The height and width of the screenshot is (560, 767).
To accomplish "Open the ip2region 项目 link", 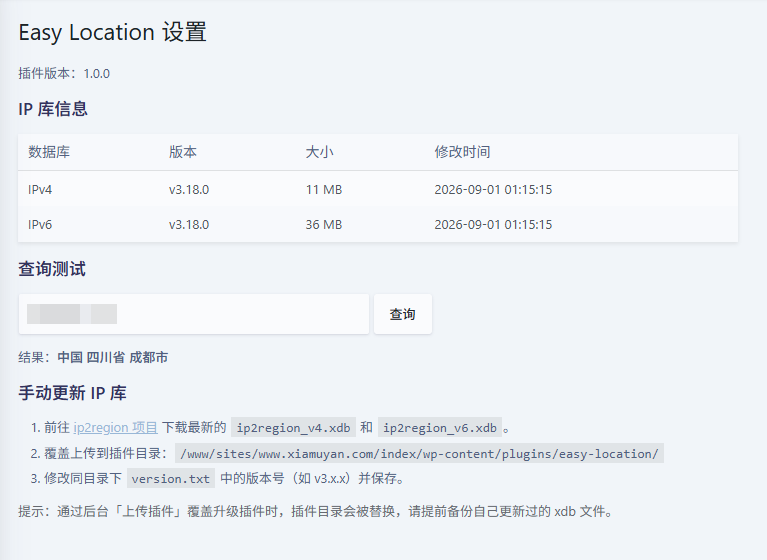I will [x=115, y=427].
